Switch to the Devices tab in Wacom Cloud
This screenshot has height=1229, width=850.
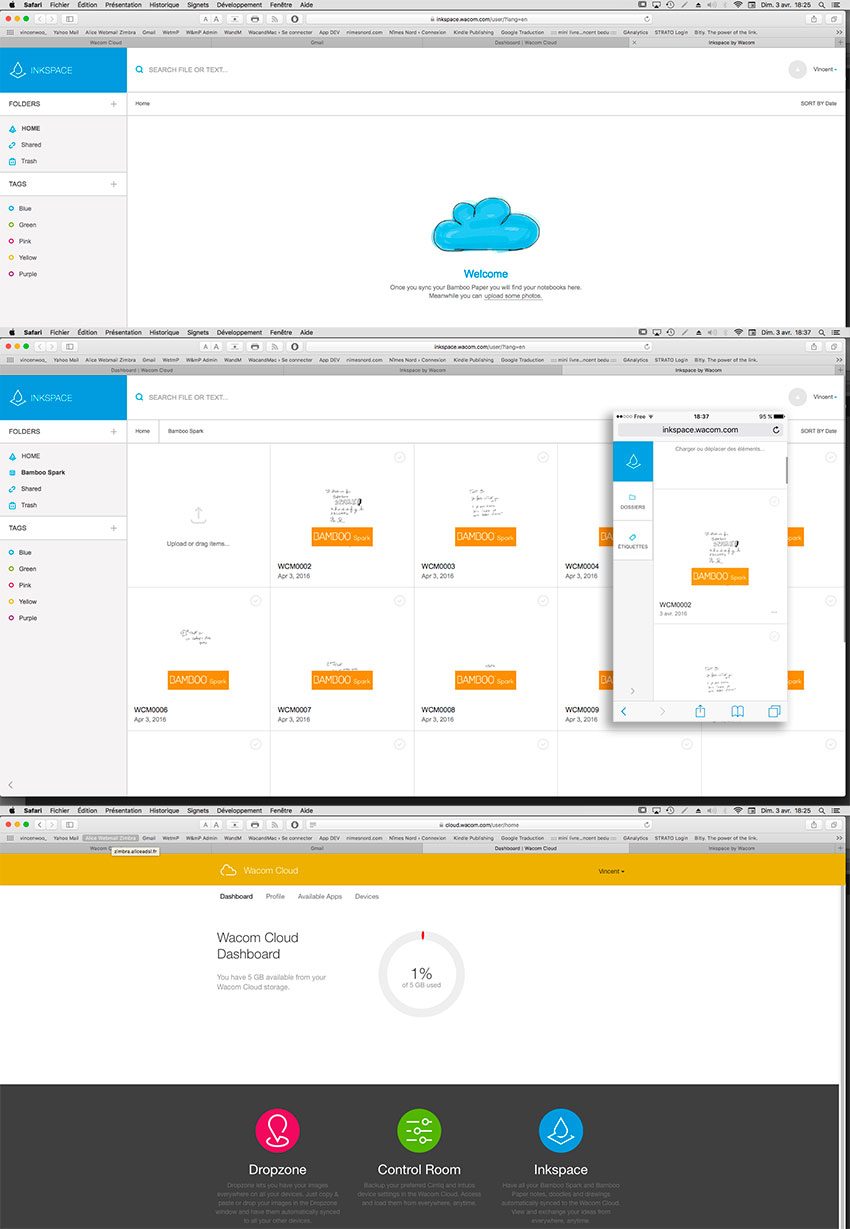(x=367, y=896)
